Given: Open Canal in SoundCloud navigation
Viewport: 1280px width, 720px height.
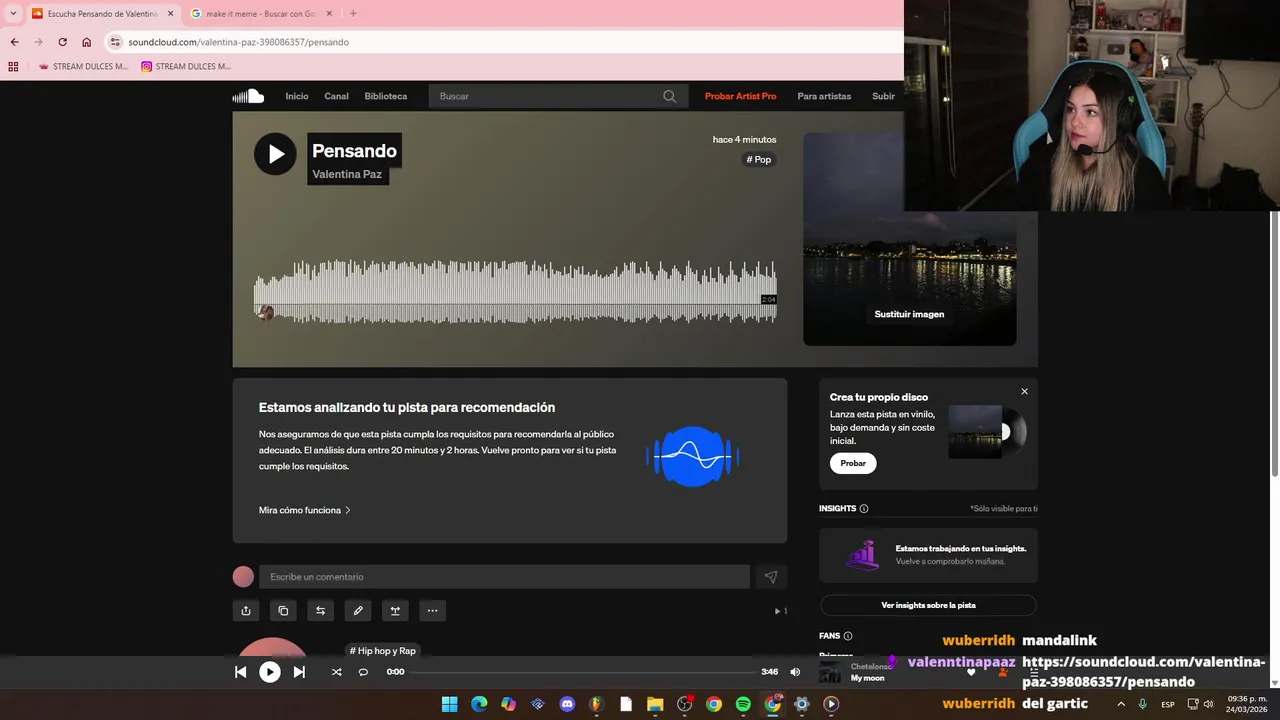Looking at the screenshot, I should tap(336, 96).
